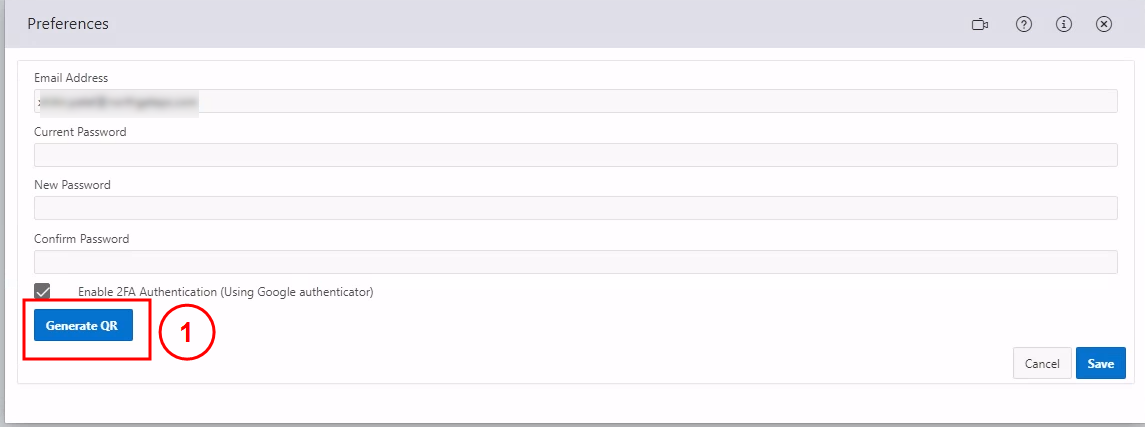Click into the Current Password field
The image size is (1145, 427).
click(x=575, y=155)
